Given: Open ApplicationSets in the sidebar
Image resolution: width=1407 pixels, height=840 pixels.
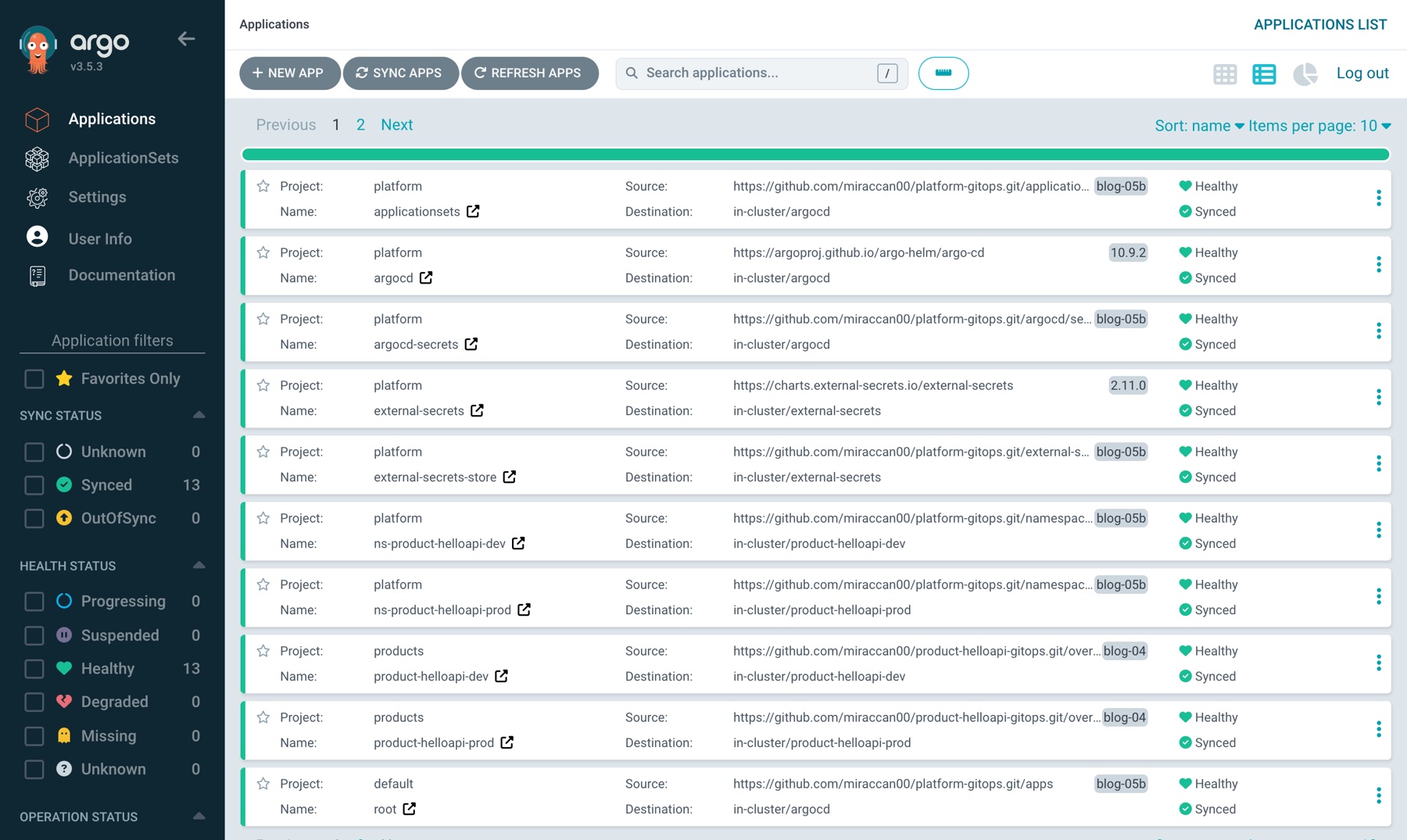Looking at the screenshot, I should (x=124, y=158).
